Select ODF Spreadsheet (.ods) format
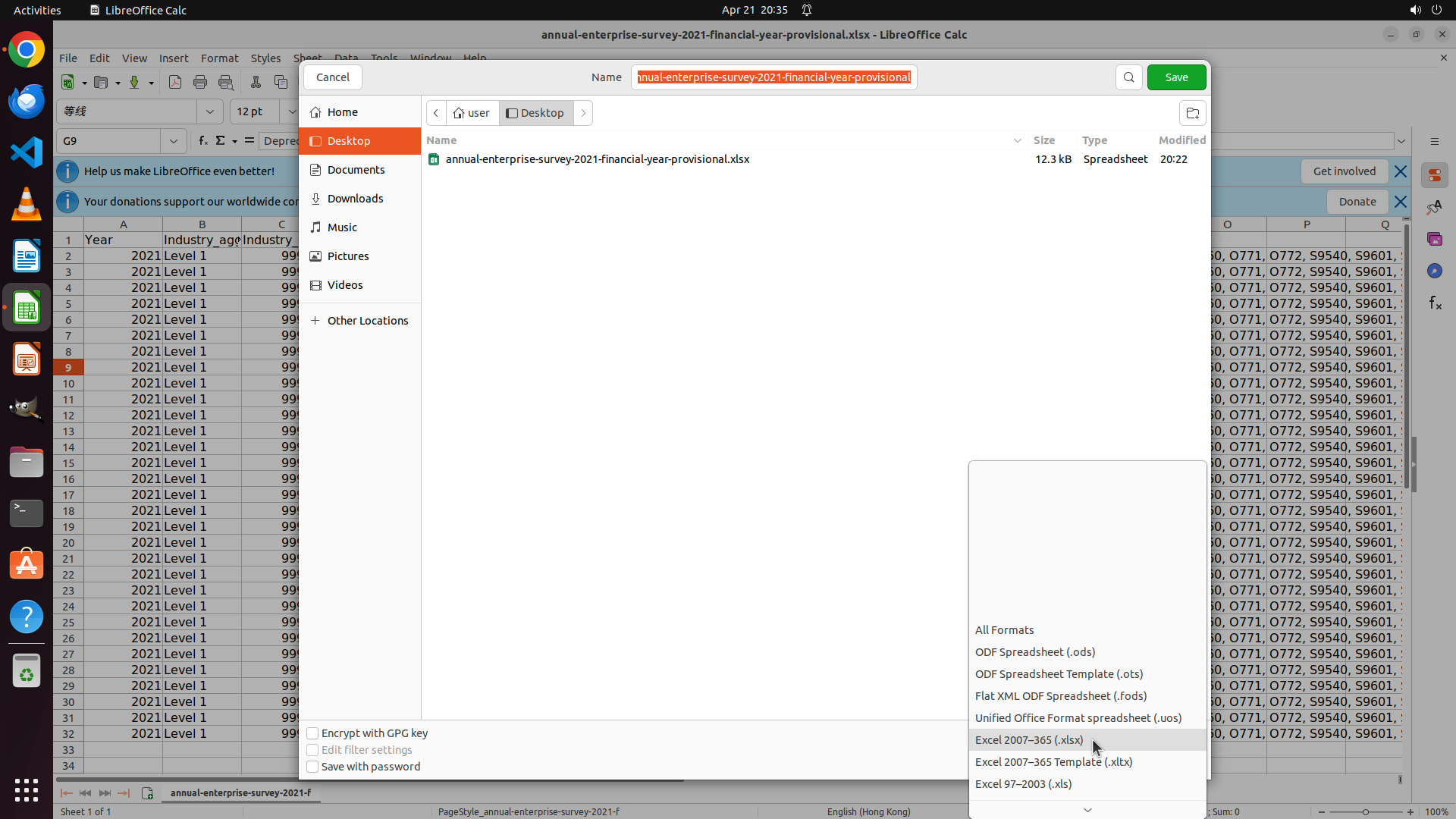Image resolution: width=1456 pixels, height=819 pixels. tap(1034, 652)
